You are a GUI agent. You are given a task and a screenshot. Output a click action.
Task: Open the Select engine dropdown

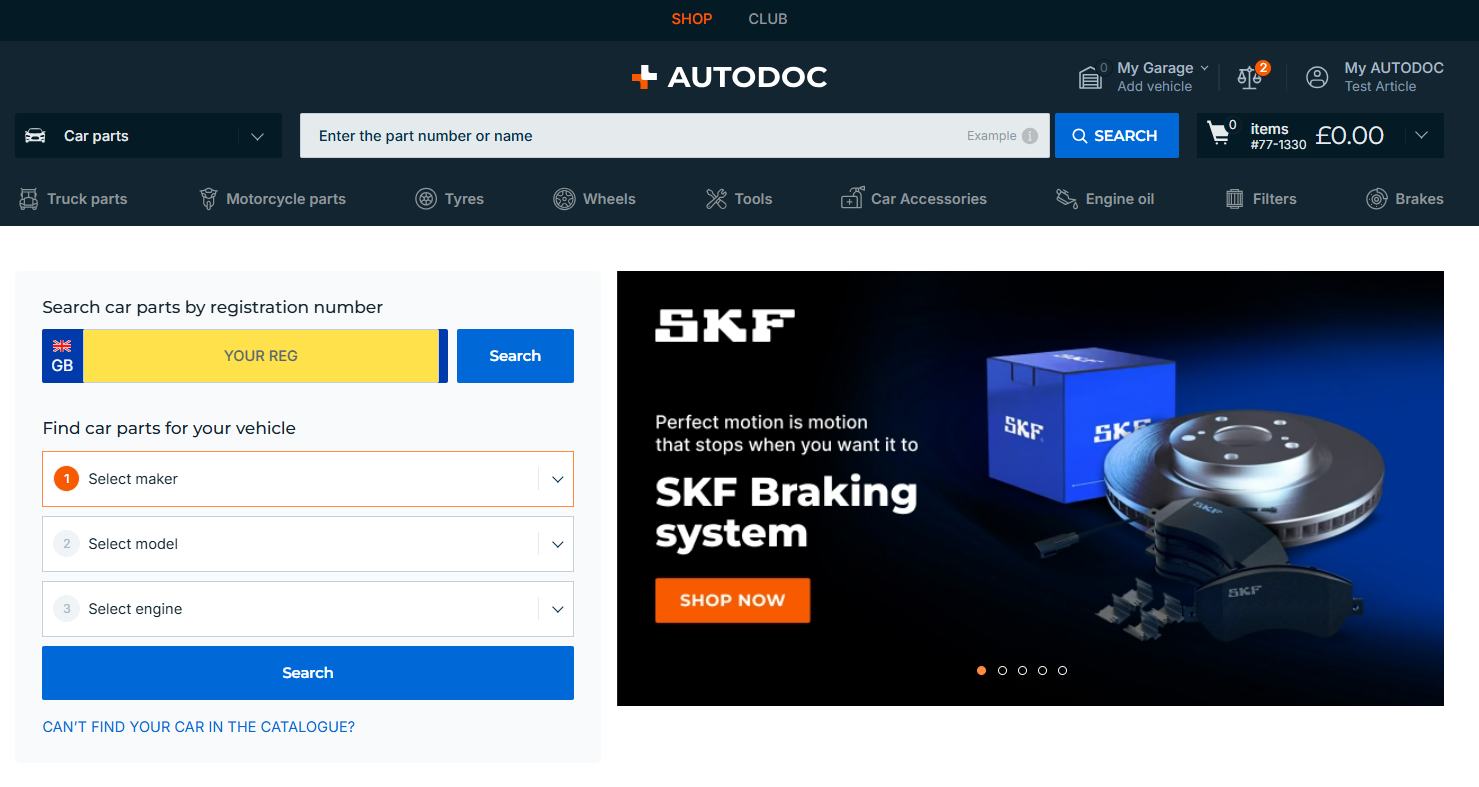(x=308, y=609)
